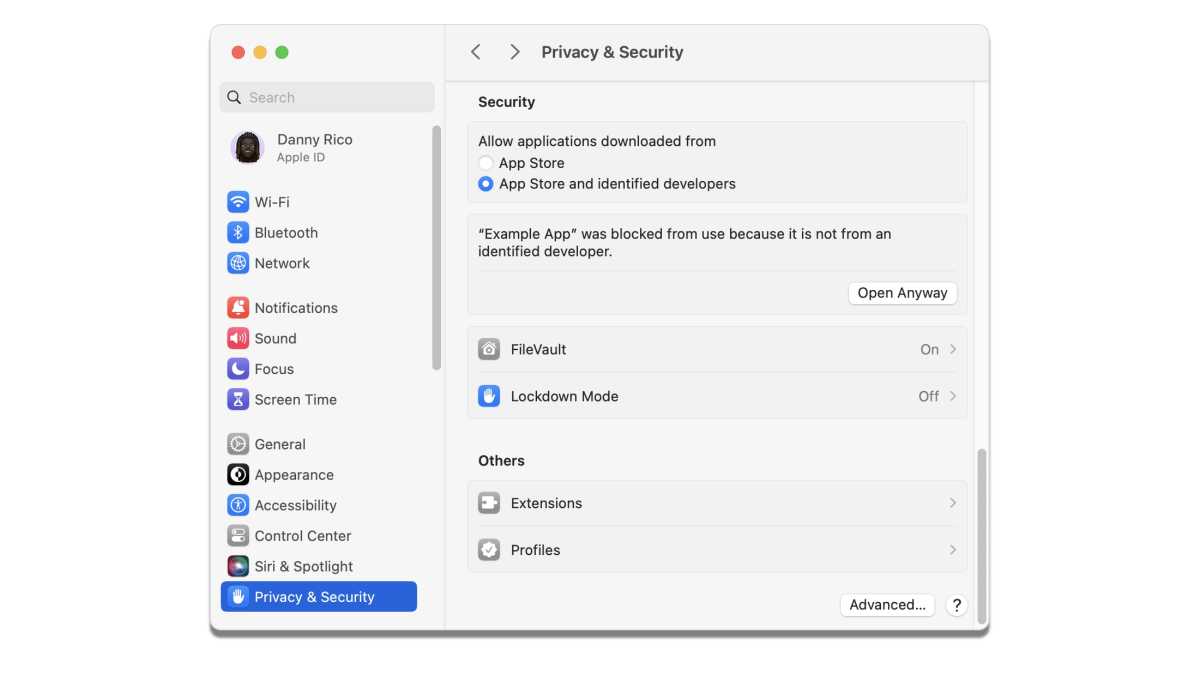Viewport: 1200px width, 675px height.
Task: Expand the FileVault settings row chevron
Action: click(x=953, y=349)
